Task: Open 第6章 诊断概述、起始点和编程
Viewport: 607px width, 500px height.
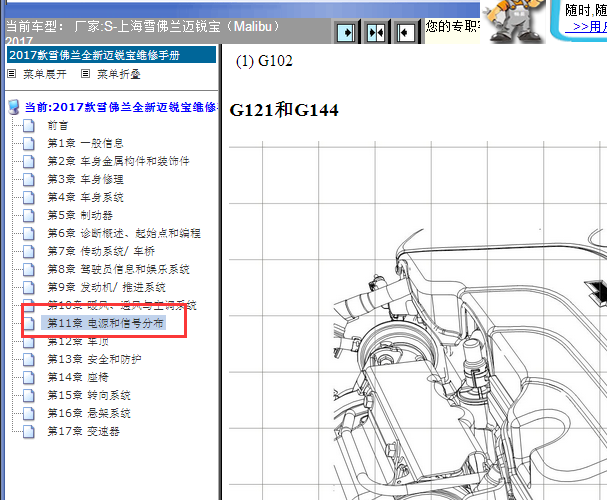Action: pyautogui.click(x=124, y=233)
